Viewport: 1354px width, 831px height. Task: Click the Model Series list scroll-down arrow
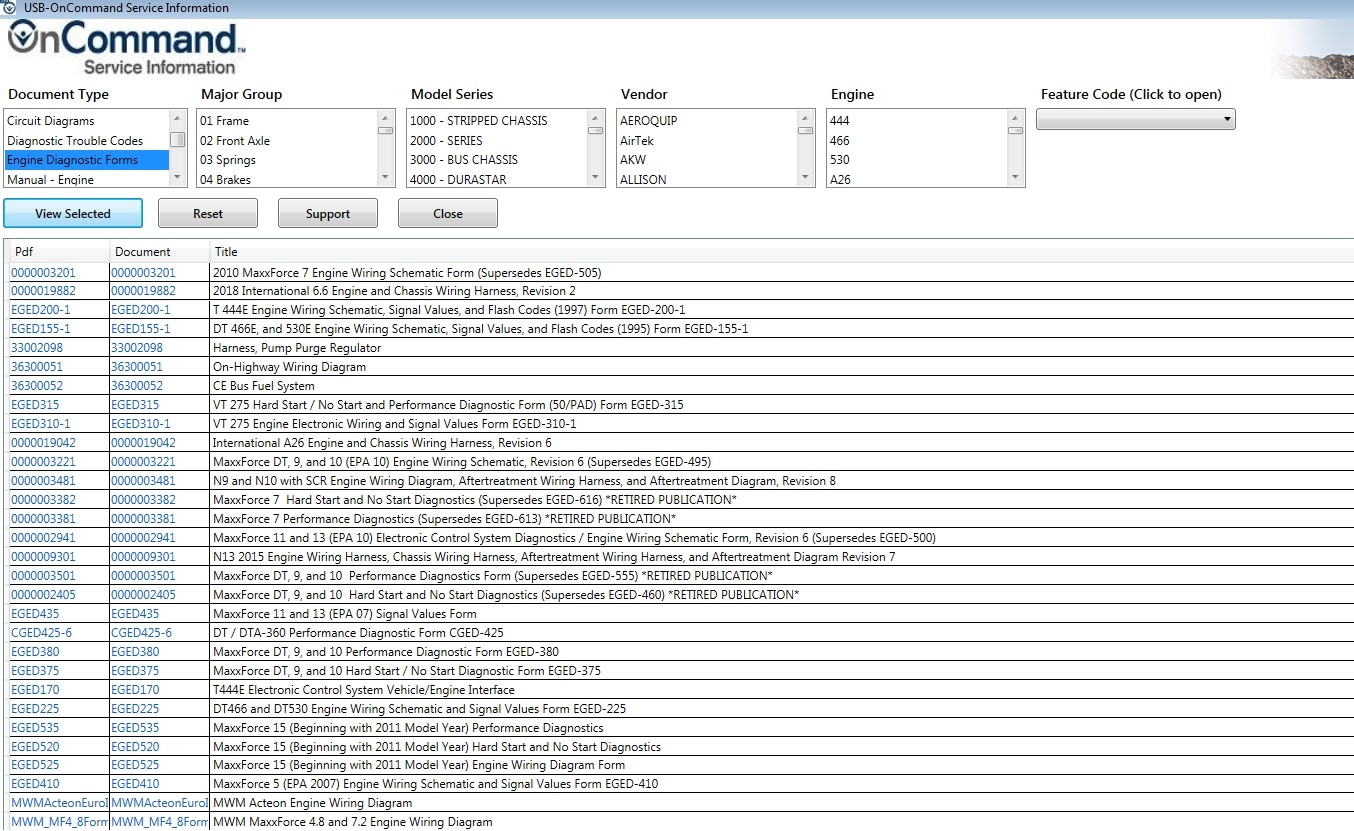(595, 179)
